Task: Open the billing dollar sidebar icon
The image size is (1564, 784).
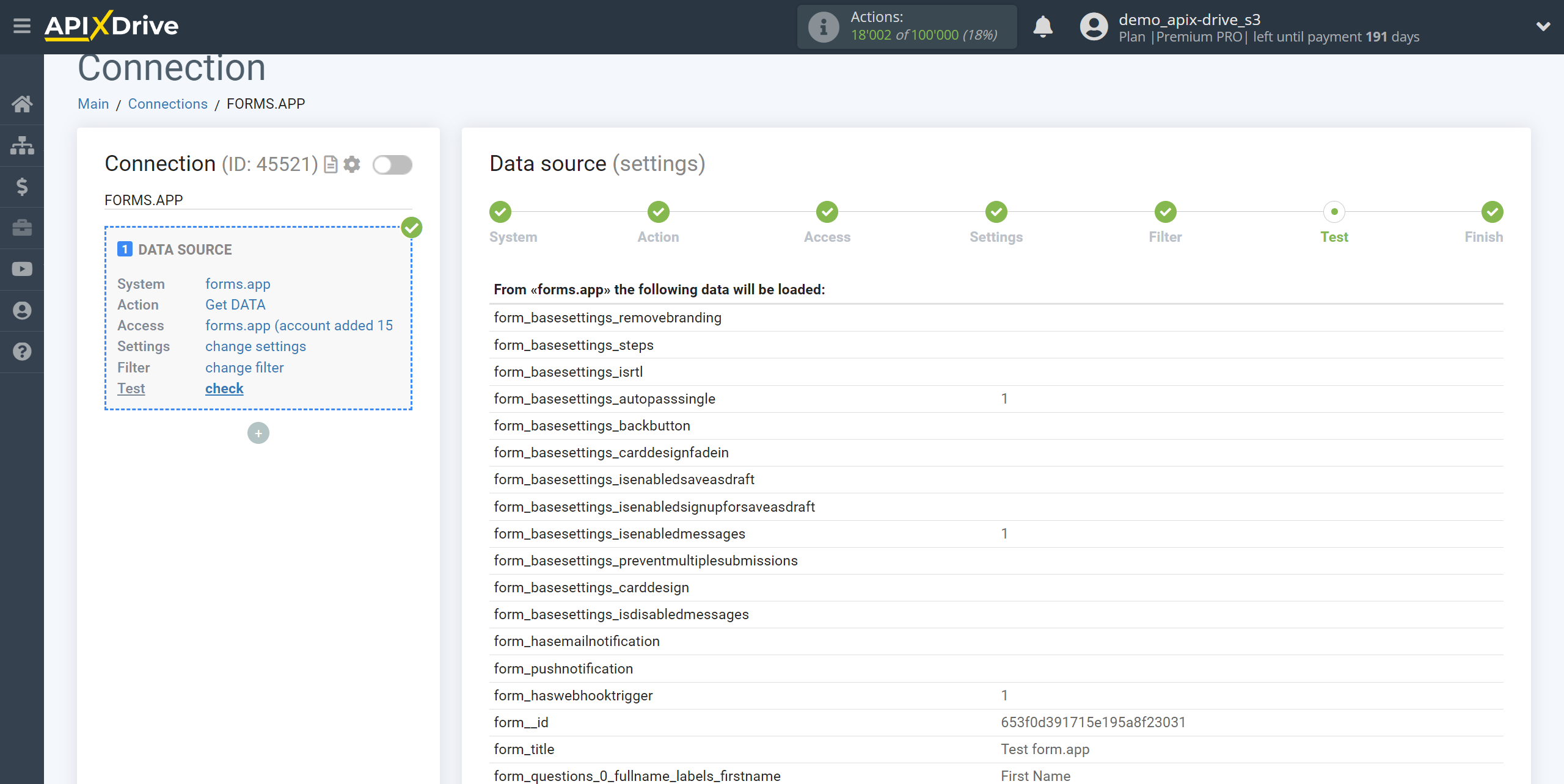Action: 22,186
